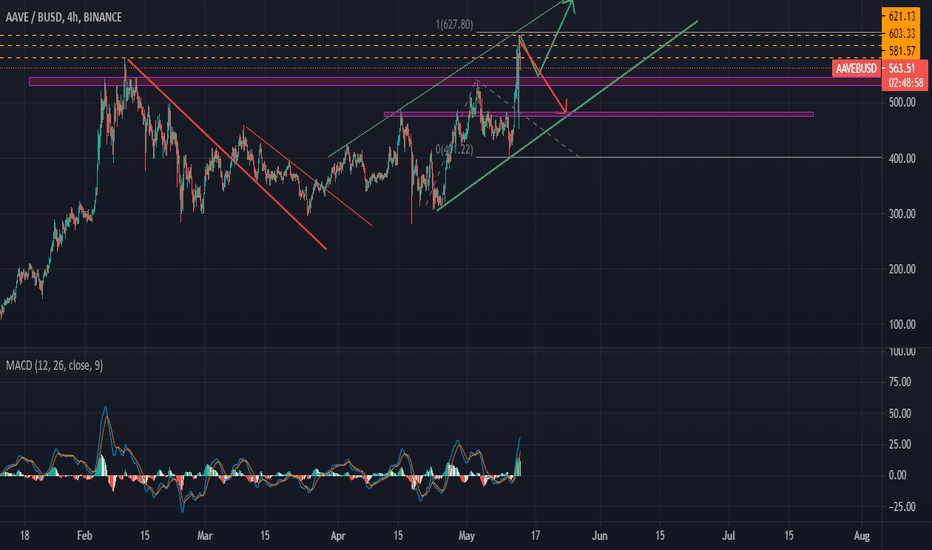Select the 0(401.22) Fibonacci level label
The width and height of the screenshot is (932, 550).
pos(454,149)
